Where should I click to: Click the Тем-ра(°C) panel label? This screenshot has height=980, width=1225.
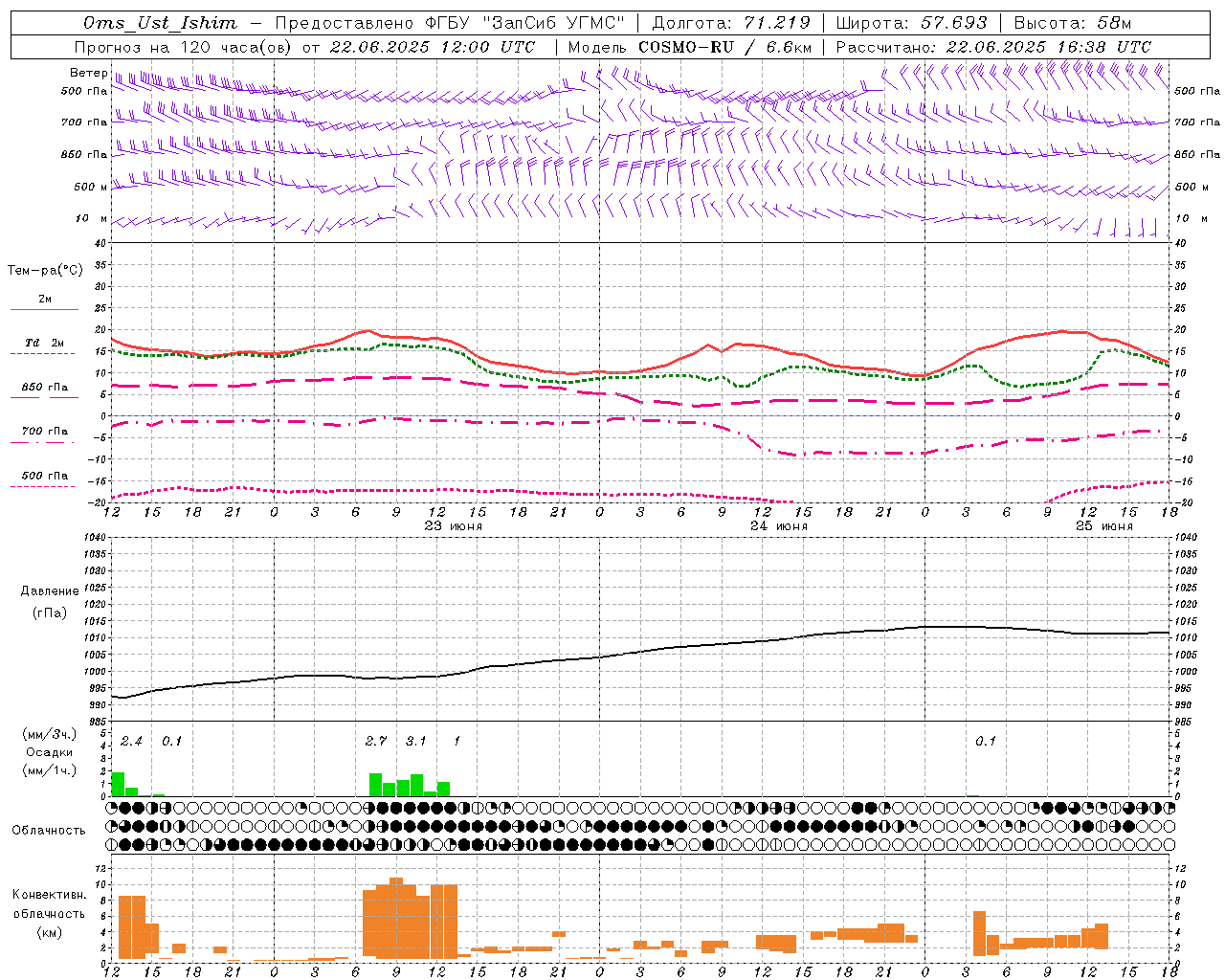tap(45, 271)
